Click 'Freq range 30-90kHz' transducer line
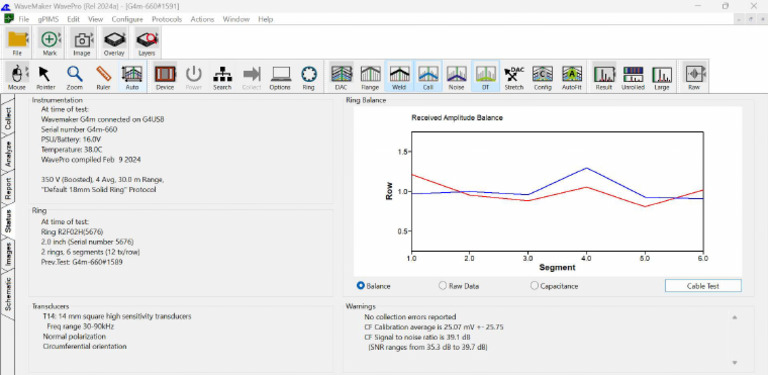The image size is (768, 375). [79, 326]
